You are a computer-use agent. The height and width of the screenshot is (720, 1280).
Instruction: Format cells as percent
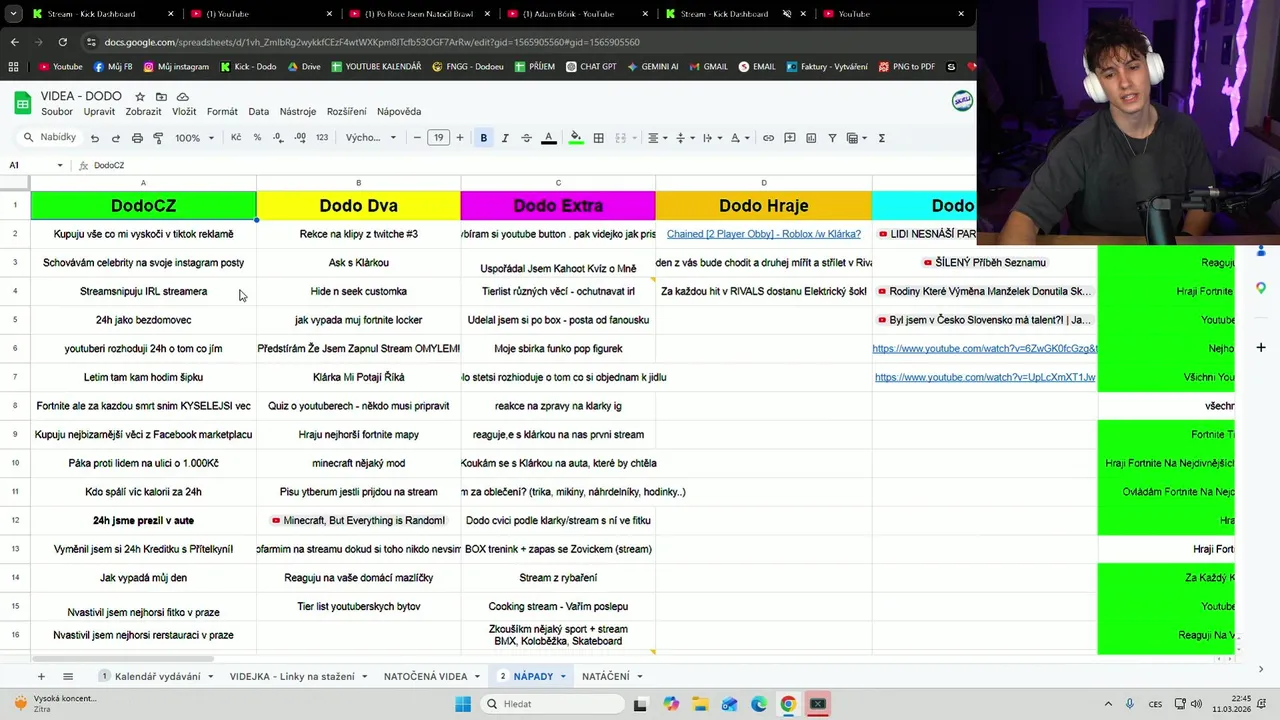pyautogui.click(x=257, y=138)
